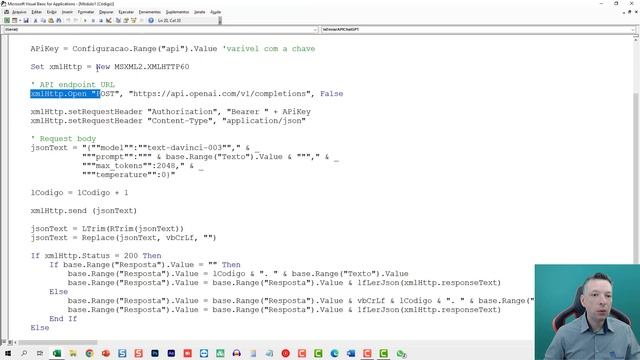Open PowerPoint from the taskbar
This screenshot has height=360, width=640.
coord(106,353)
